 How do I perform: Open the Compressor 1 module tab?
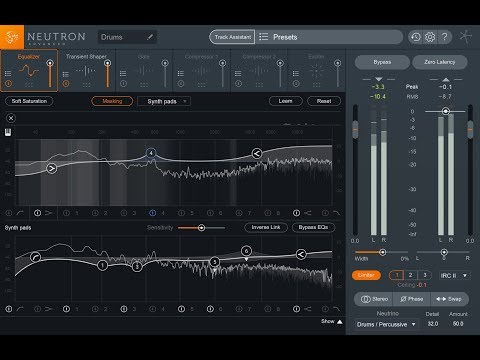(201, 70)
